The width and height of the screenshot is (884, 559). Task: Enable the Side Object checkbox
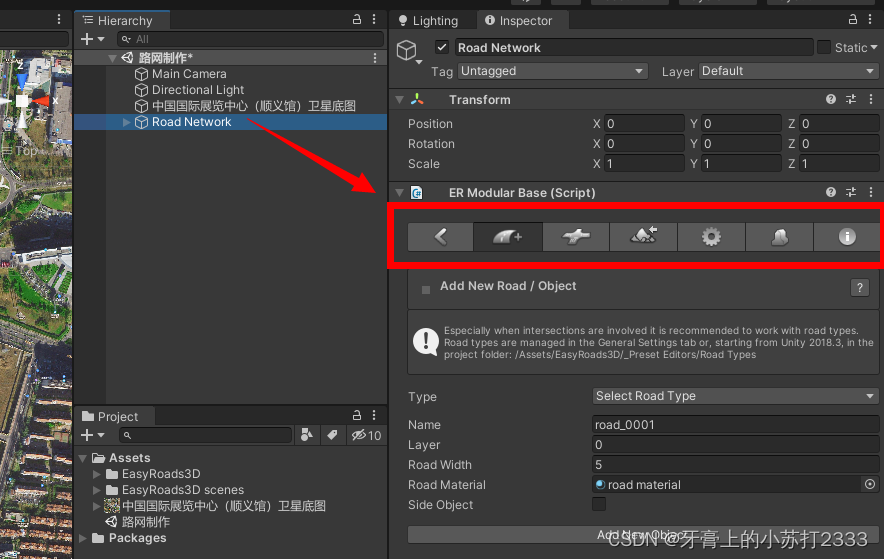(x=599, y=504)
